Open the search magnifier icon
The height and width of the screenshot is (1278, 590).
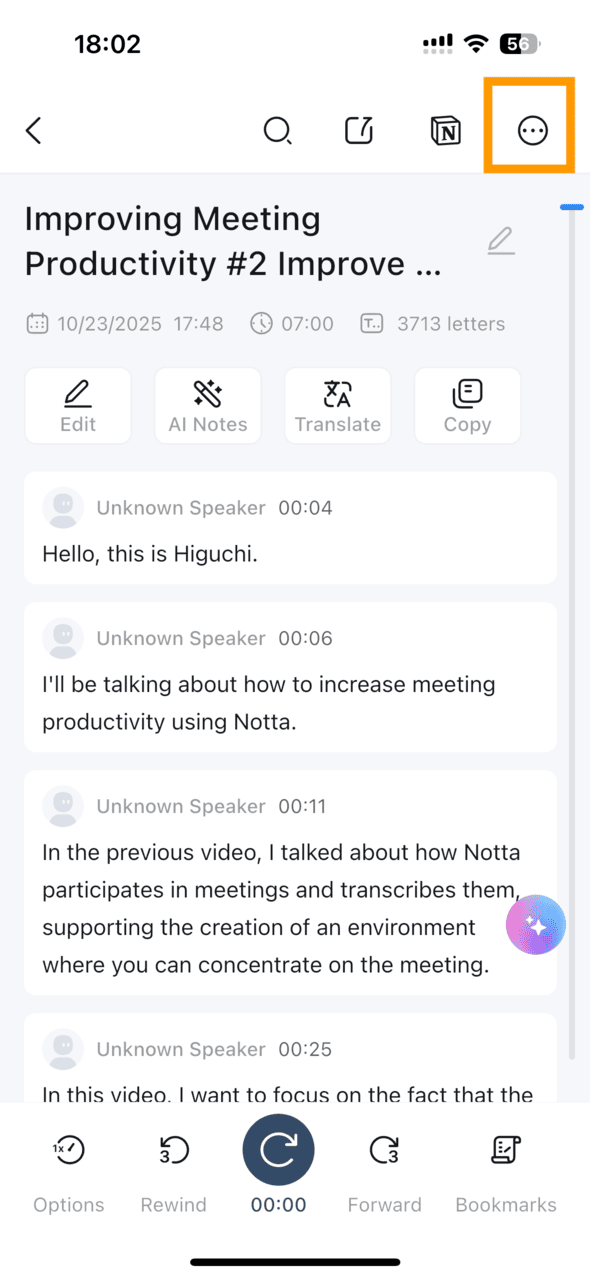[x=277, y=131]
